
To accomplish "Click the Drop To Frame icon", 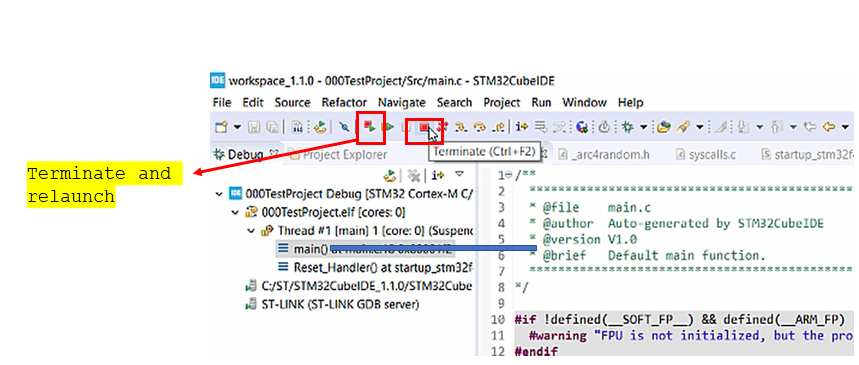I will pyautogui.click(x=541, y=127).
